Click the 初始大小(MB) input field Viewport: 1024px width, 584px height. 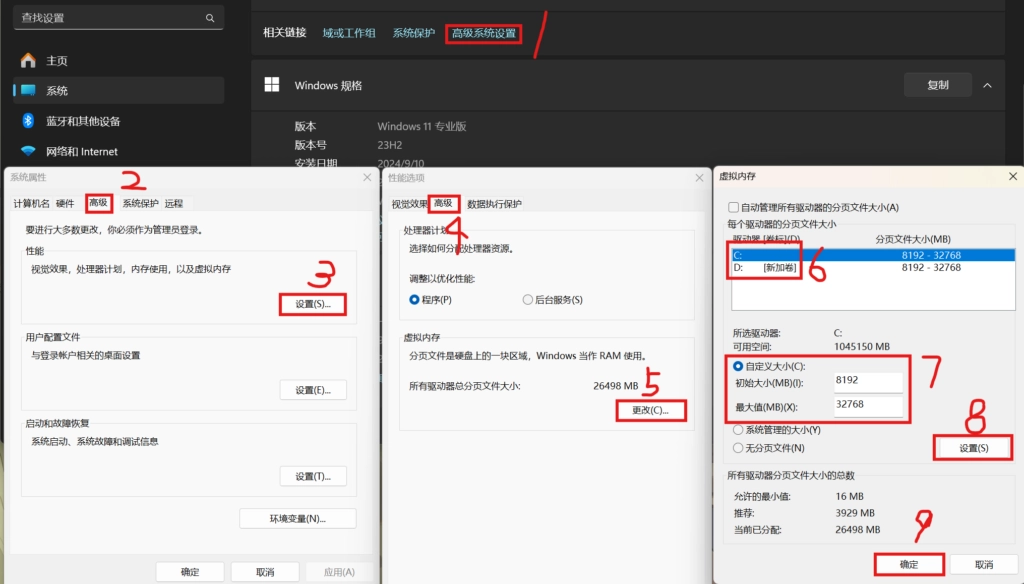pos(868,381)
